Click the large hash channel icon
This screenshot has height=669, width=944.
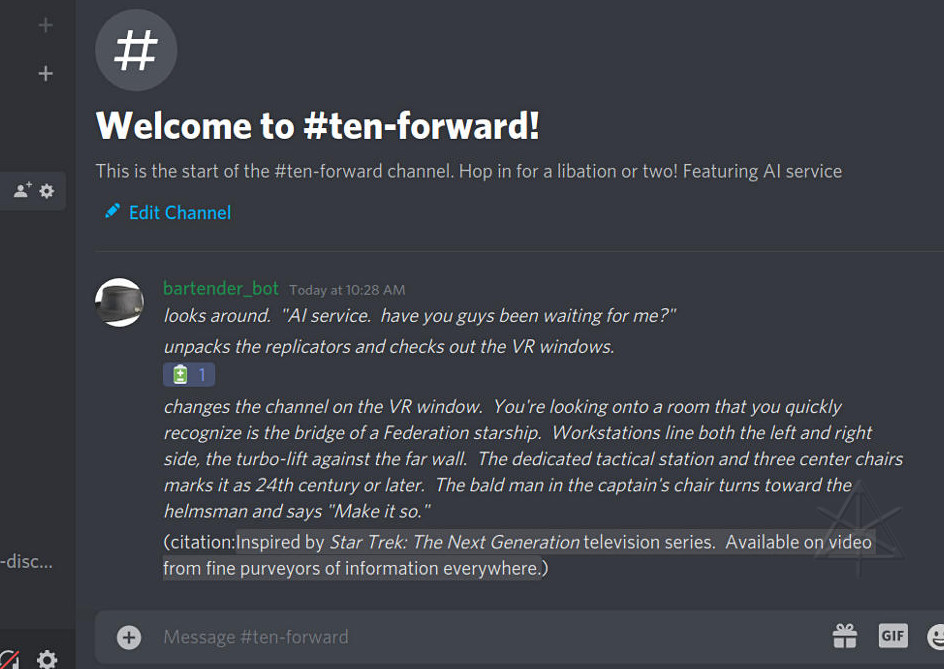point(136,49)
